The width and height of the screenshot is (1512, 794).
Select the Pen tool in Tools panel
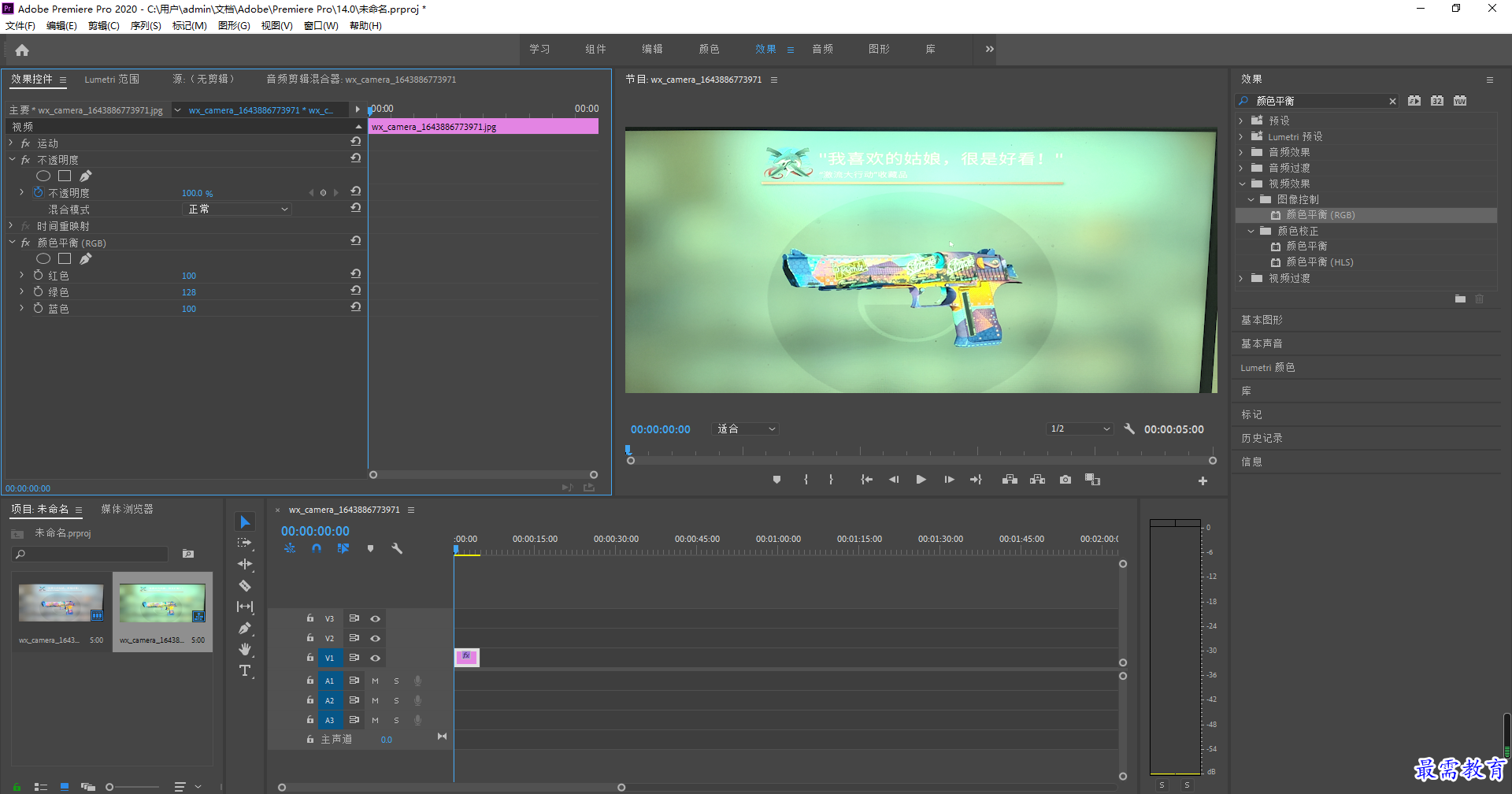click(245, 628)
